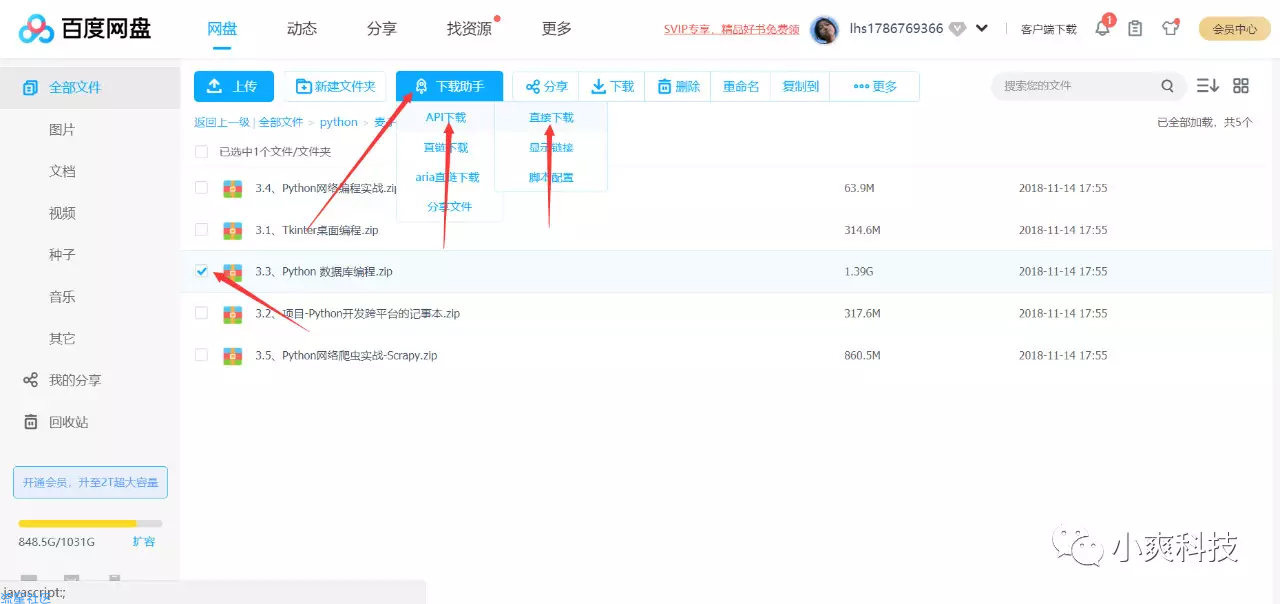Click the 复制到 button
1280x604 pixels.
pos(800,87)
